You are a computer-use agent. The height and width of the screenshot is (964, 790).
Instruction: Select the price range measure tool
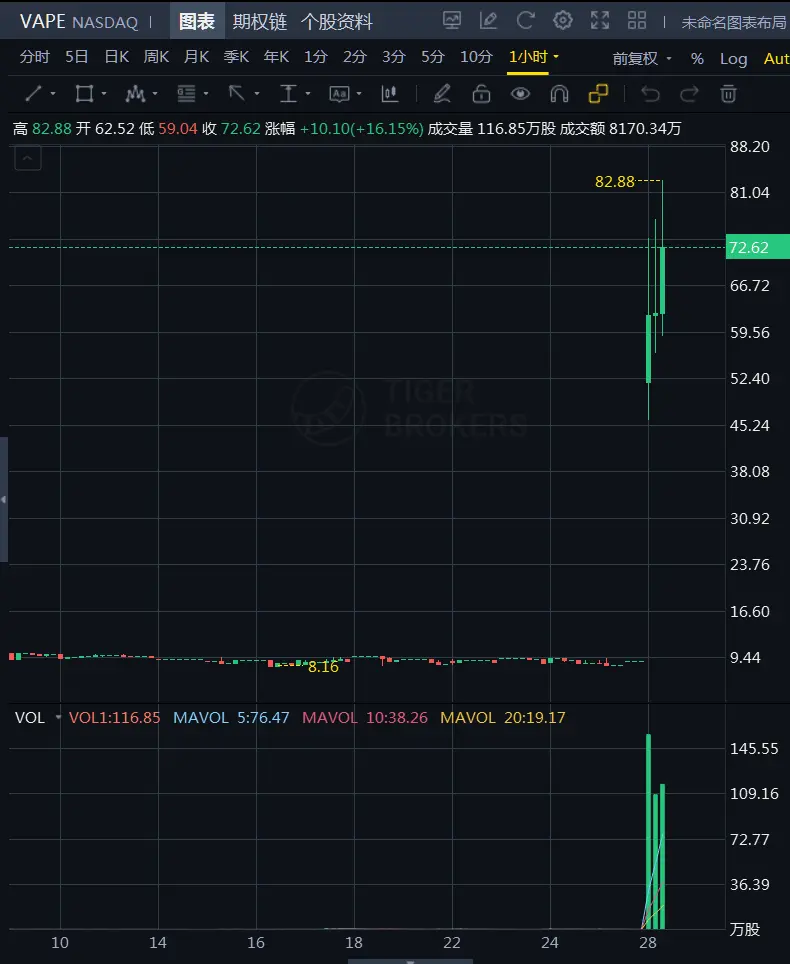point(288,93)
